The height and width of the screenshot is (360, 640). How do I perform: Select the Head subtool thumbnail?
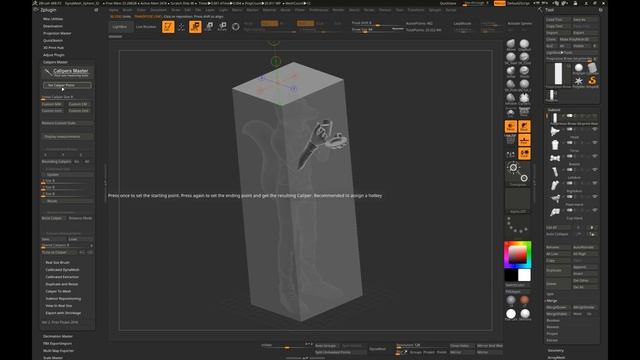pyautogui.click(x=555, y=131)
